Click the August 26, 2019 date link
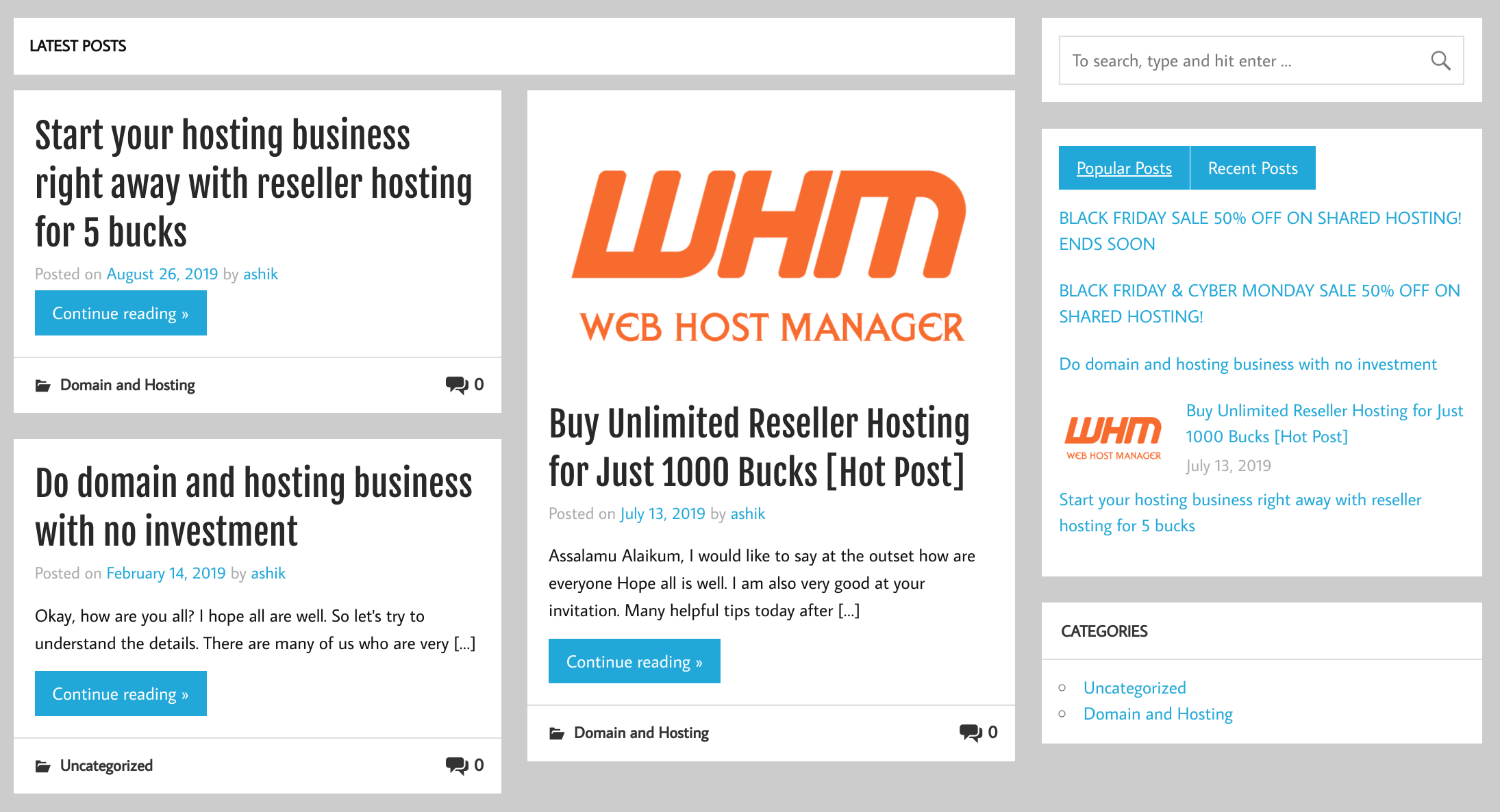The width and height of the screenshot is (1500, 812). pyautogui.click(x=162, y=274)
